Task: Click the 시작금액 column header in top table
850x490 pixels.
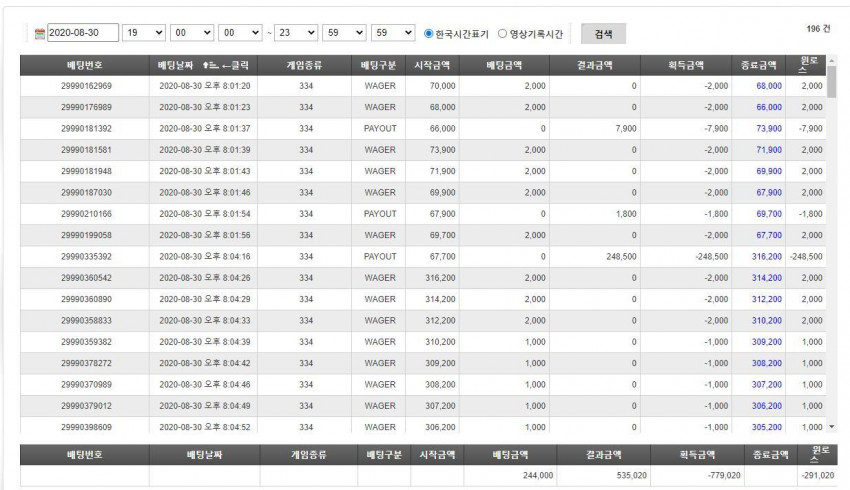Action: 432,66
